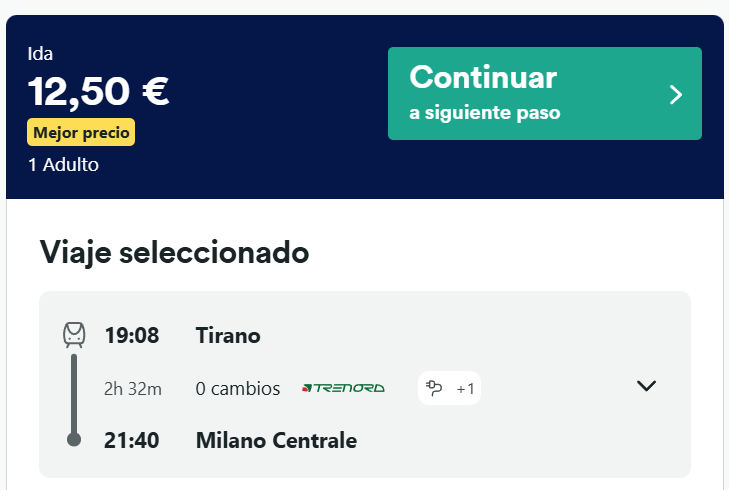The width and height of the screenshot is (729, 490).
Task: Click the train icon beside the 19:08 departure
Action: pyautogui.click(x=74, y=335)
